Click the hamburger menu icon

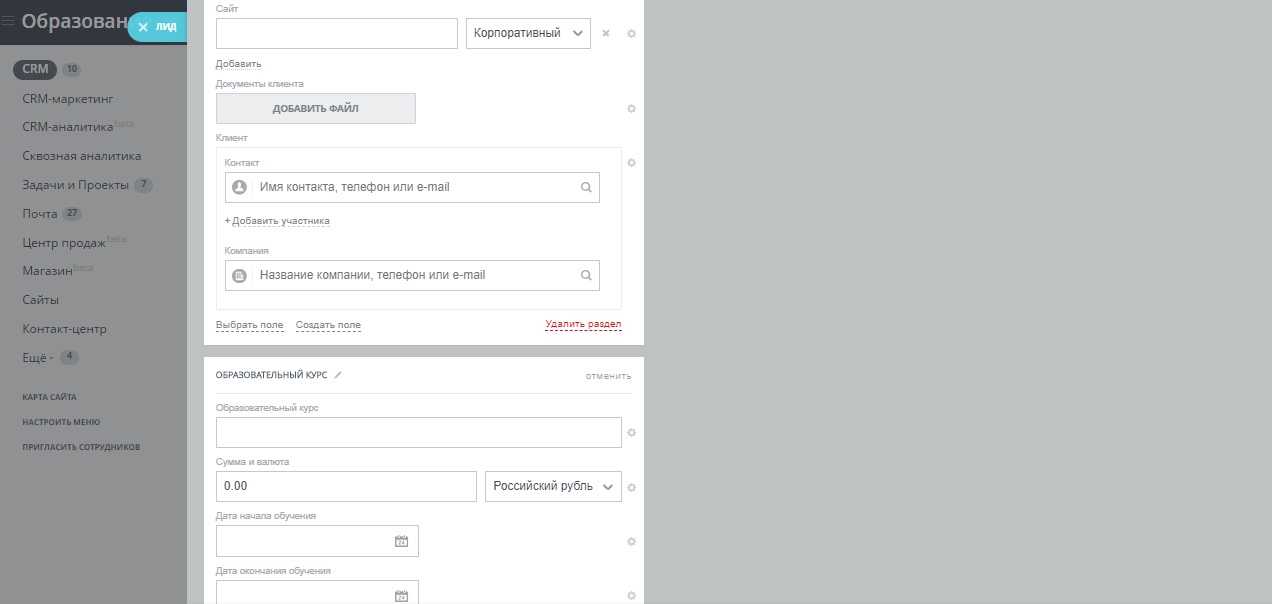pos(8,21)
